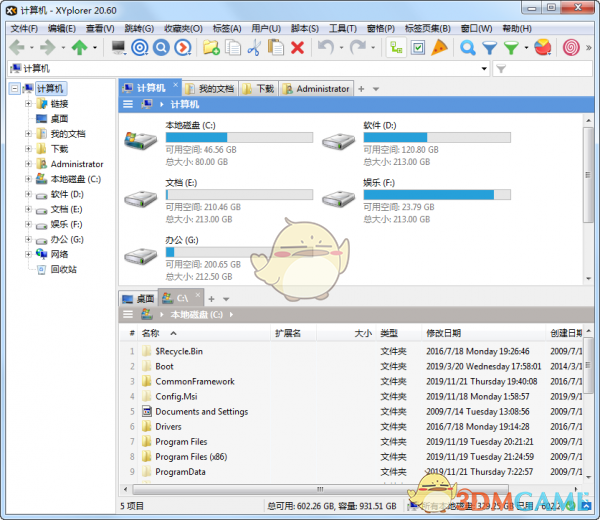Screen dimensions: 600x520
Task: Toggle the folder tree panel icon
Action: click(x=396, y=47)
